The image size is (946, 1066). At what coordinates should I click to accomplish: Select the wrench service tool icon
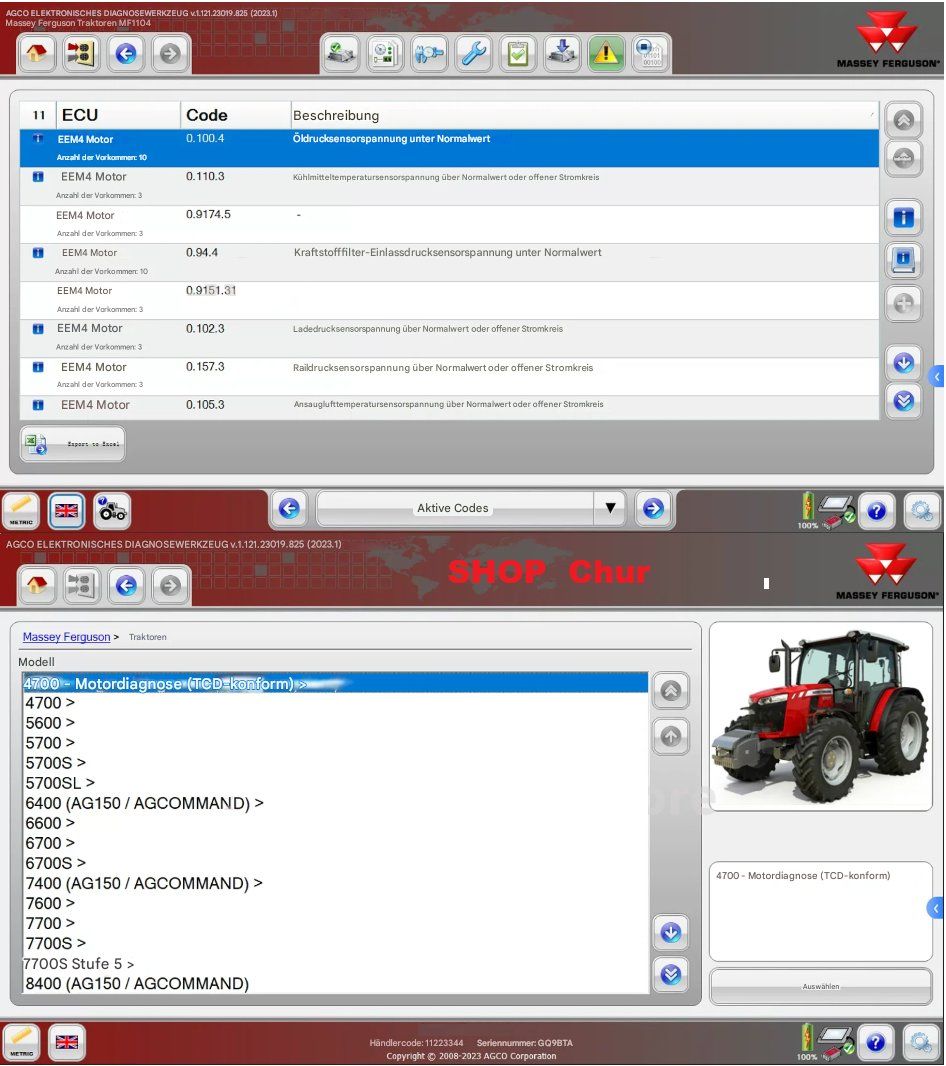(473, 53)
